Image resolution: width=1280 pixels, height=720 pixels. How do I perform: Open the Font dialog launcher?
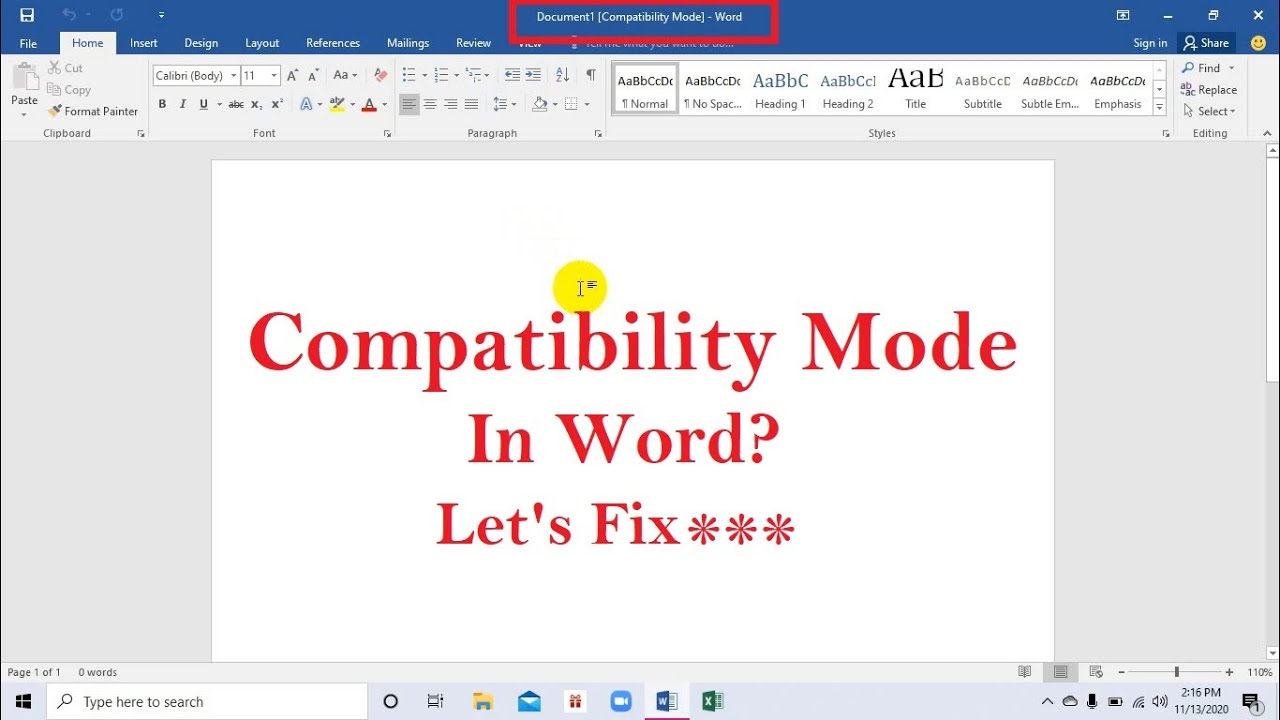click(x=387, y=133)
